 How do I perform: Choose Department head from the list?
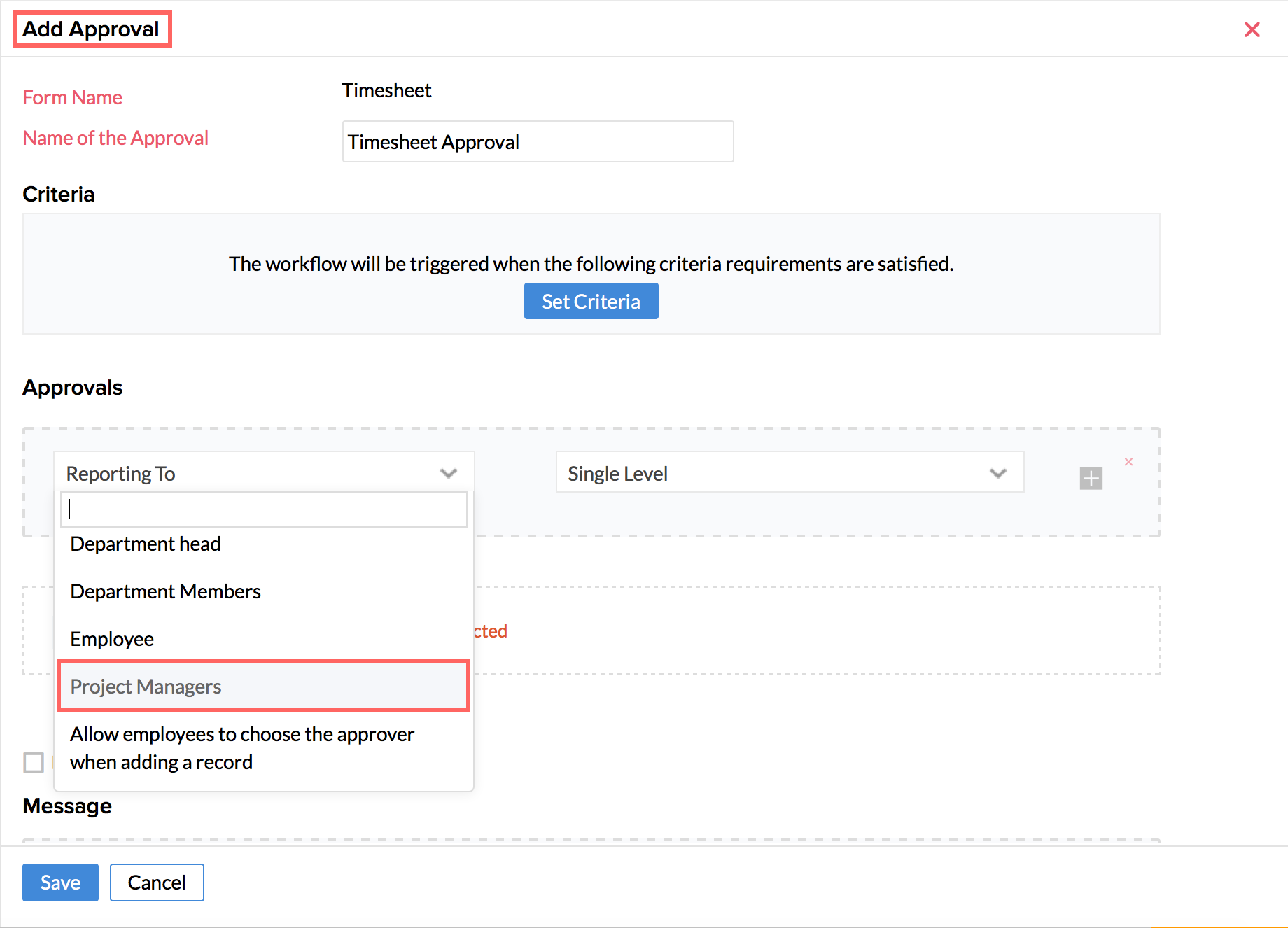(146, 544)
